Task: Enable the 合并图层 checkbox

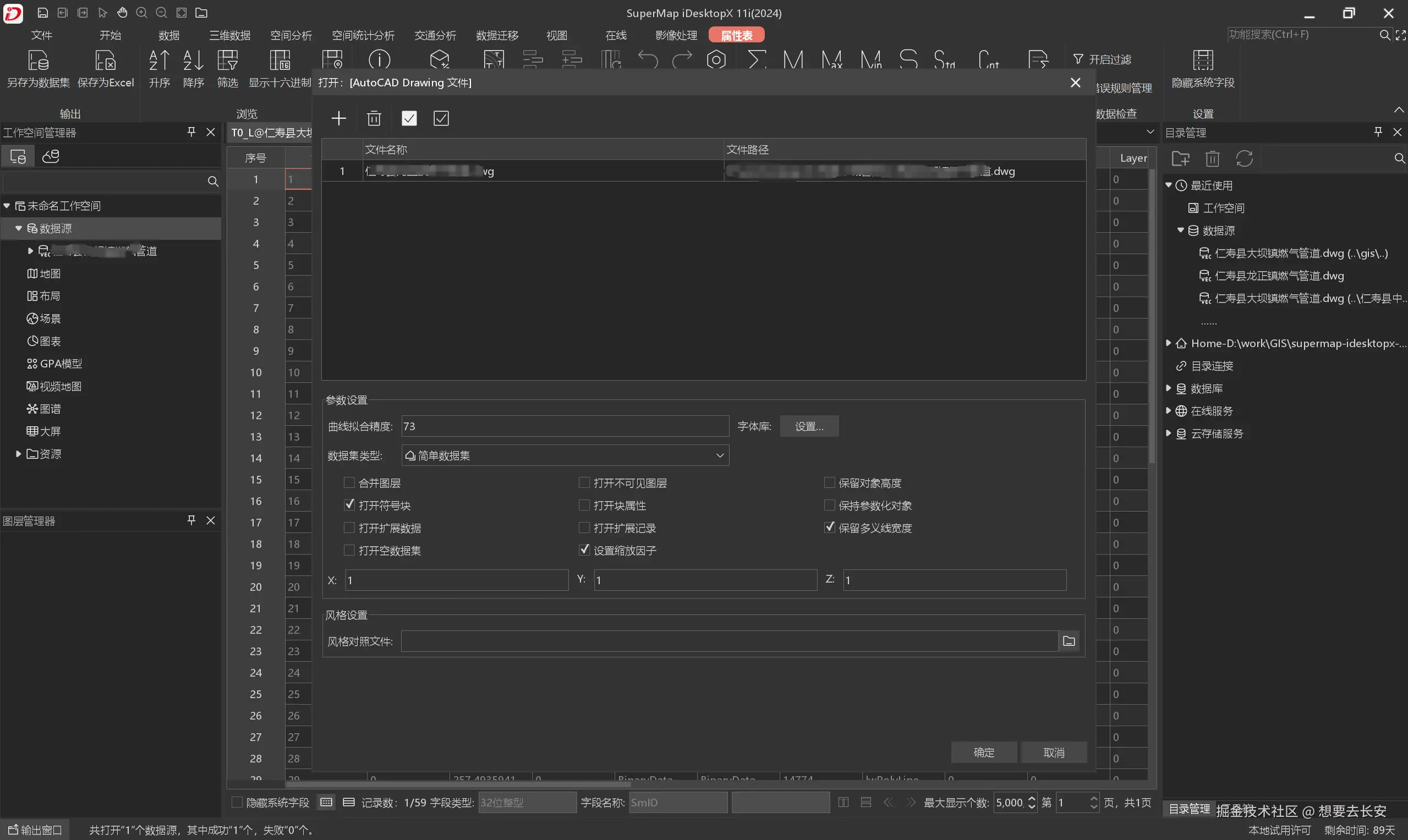Action: [349, 483]
